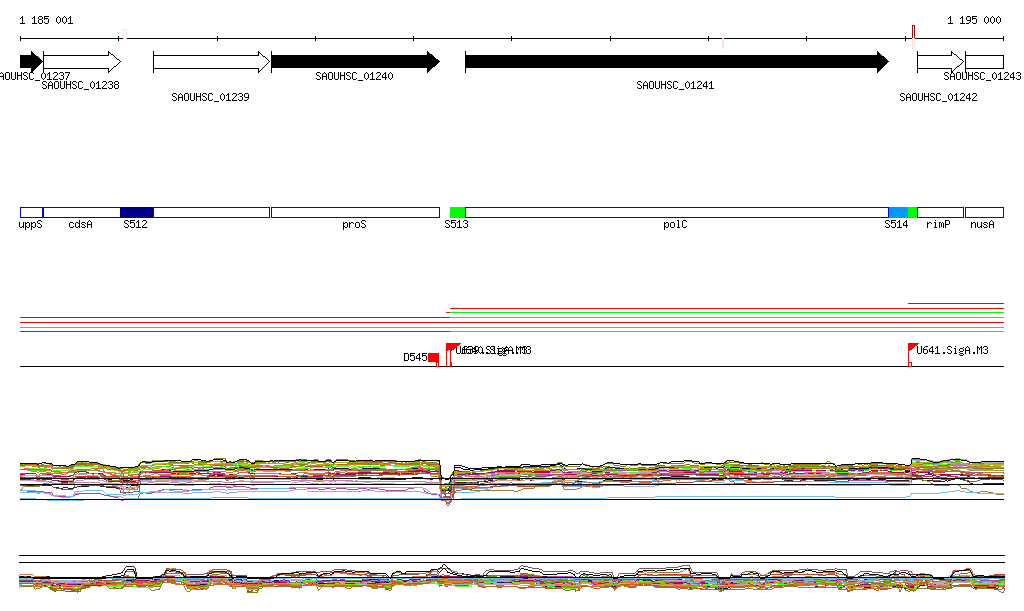Select the cdsA segment box
Image resolution: width=1024 pixels, height=611 pixels.
82,212
